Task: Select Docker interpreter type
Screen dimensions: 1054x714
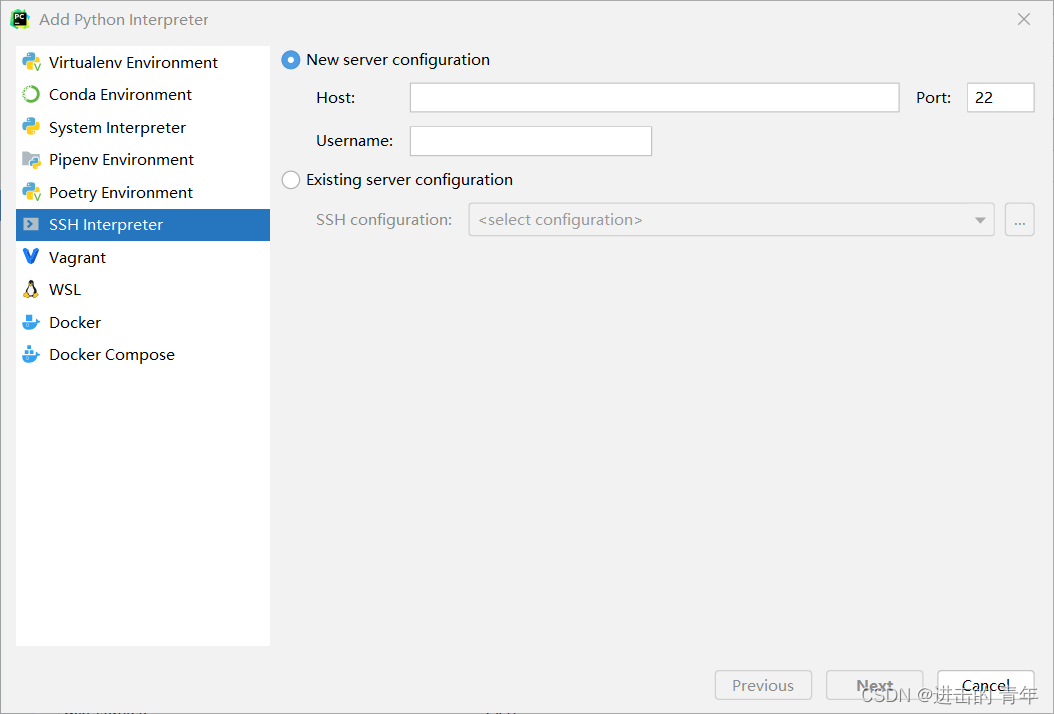Action: click(x=143, y=322)
